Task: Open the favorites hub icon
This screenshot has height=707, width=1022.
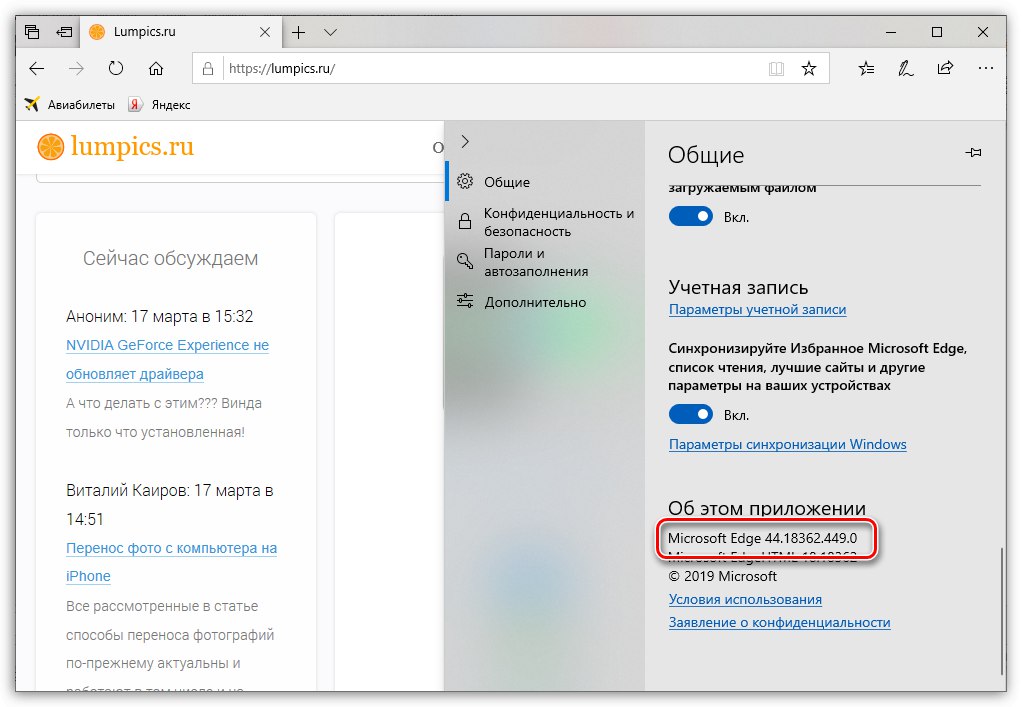Action: tap(866, 68)
